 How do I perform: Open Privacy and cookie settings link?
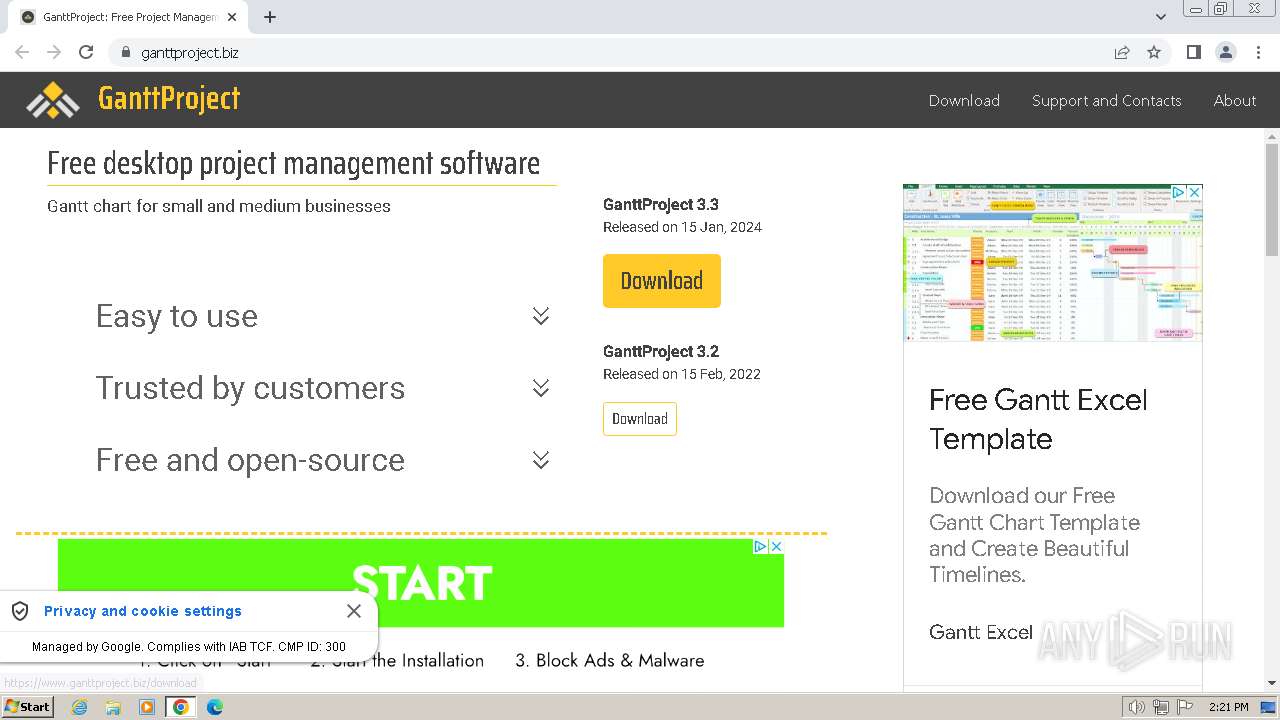point(143,611)
